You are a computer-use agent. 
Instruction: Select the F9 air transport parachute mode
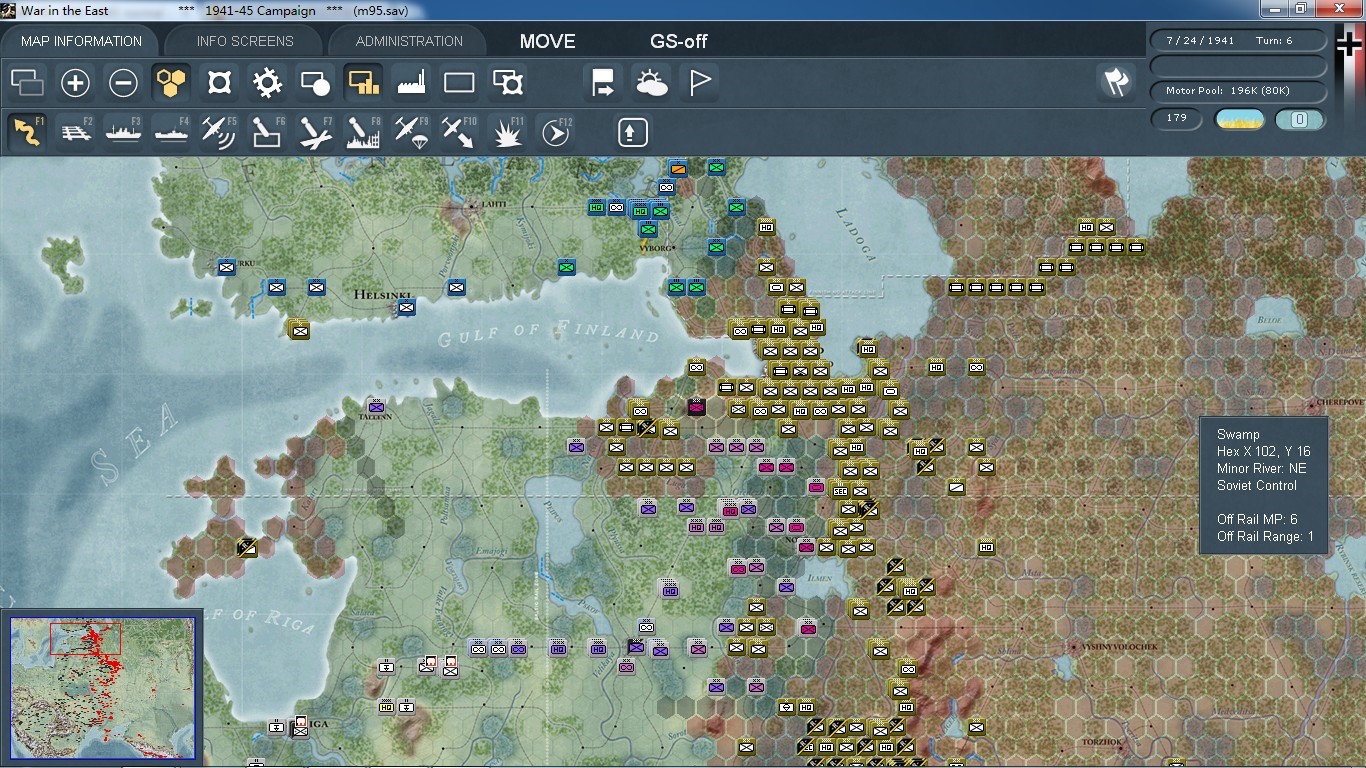coord(411,132)
